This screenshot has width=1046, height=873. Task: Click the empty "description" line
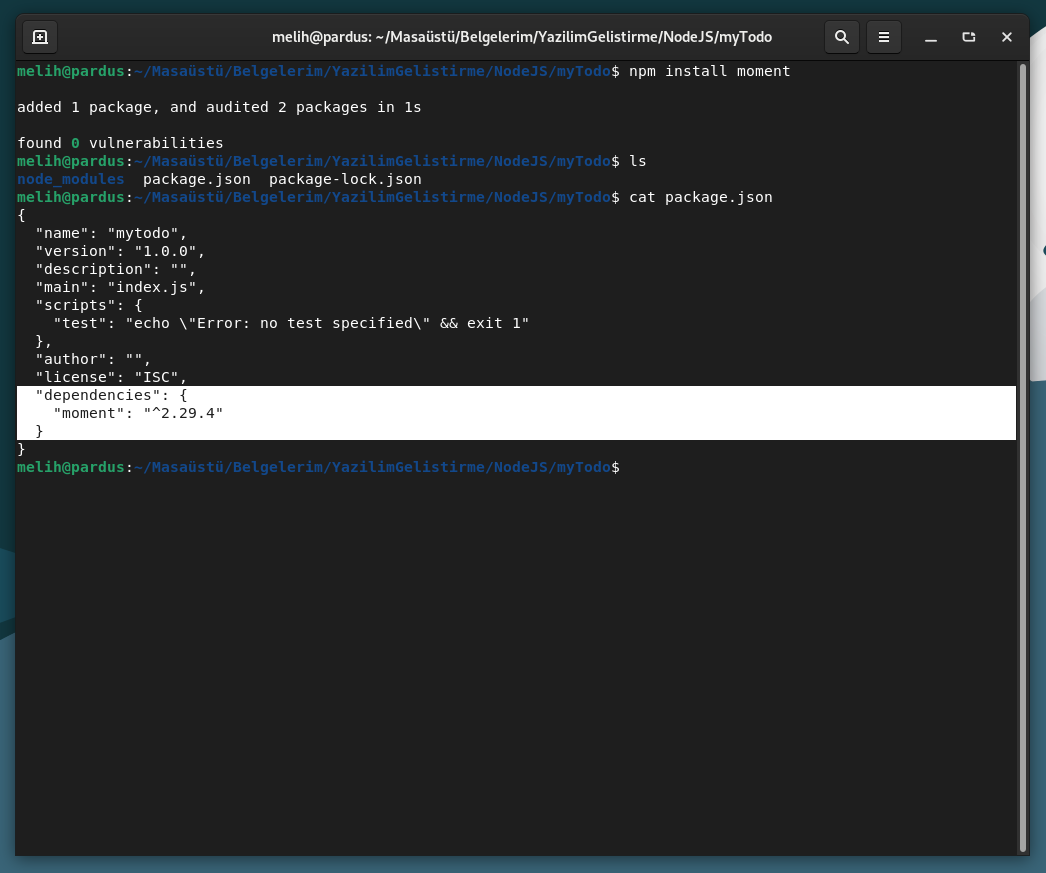115,269
